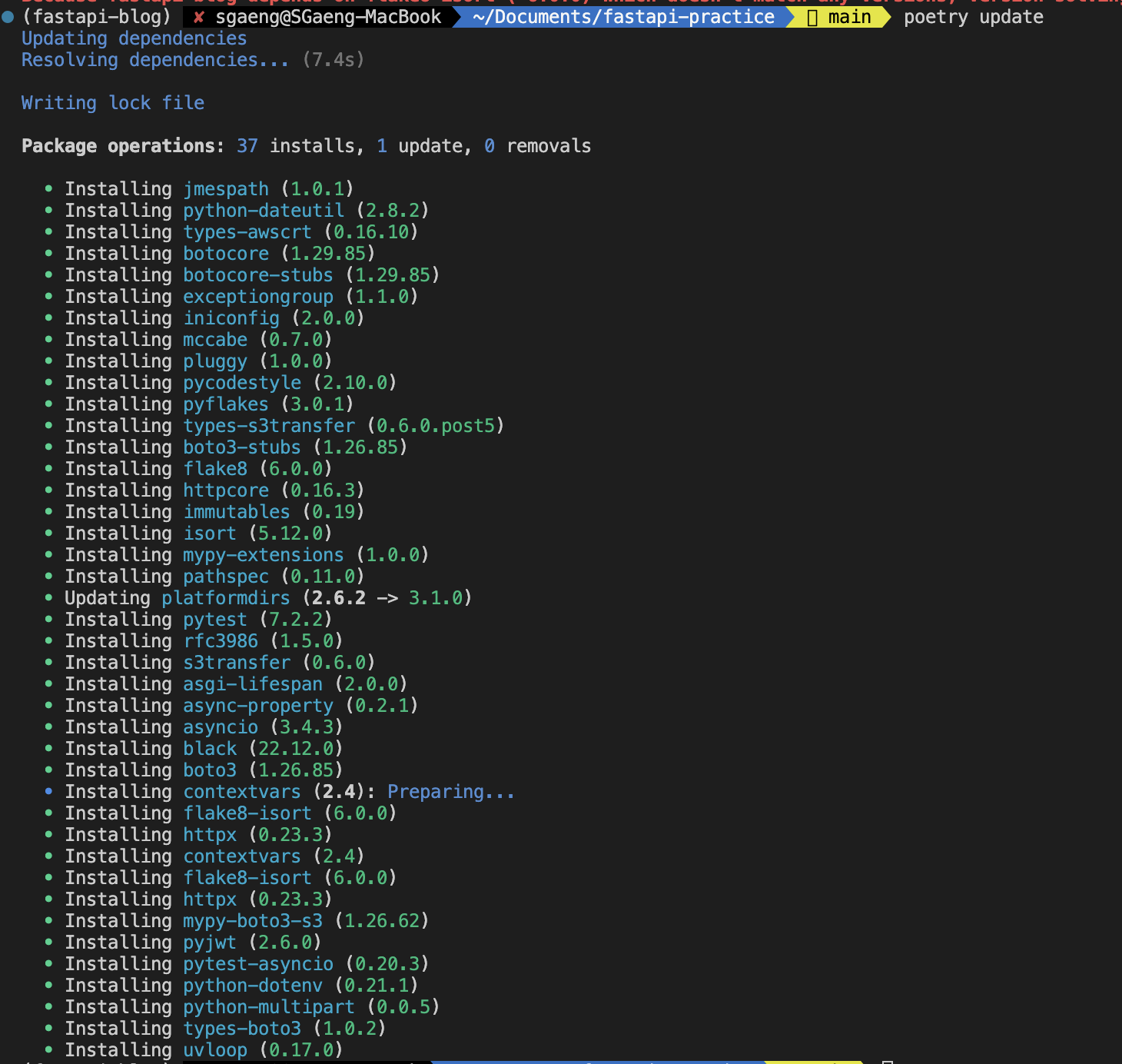Click the s3transfer (0.6.0) package name
The height and width of the screenshot is (1064, 1122).
click(237, 663)
